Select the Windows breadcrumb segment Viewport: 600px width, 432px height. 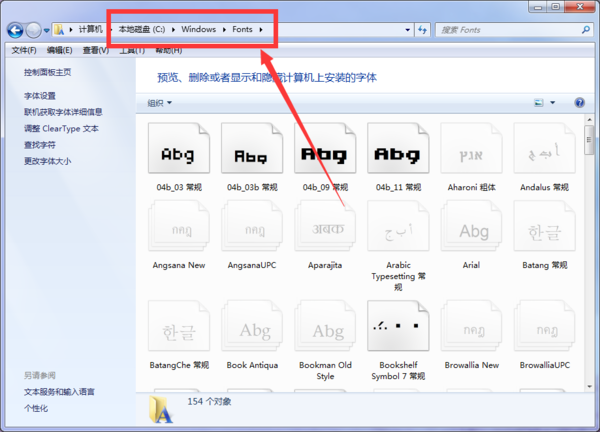pos(199,29)
